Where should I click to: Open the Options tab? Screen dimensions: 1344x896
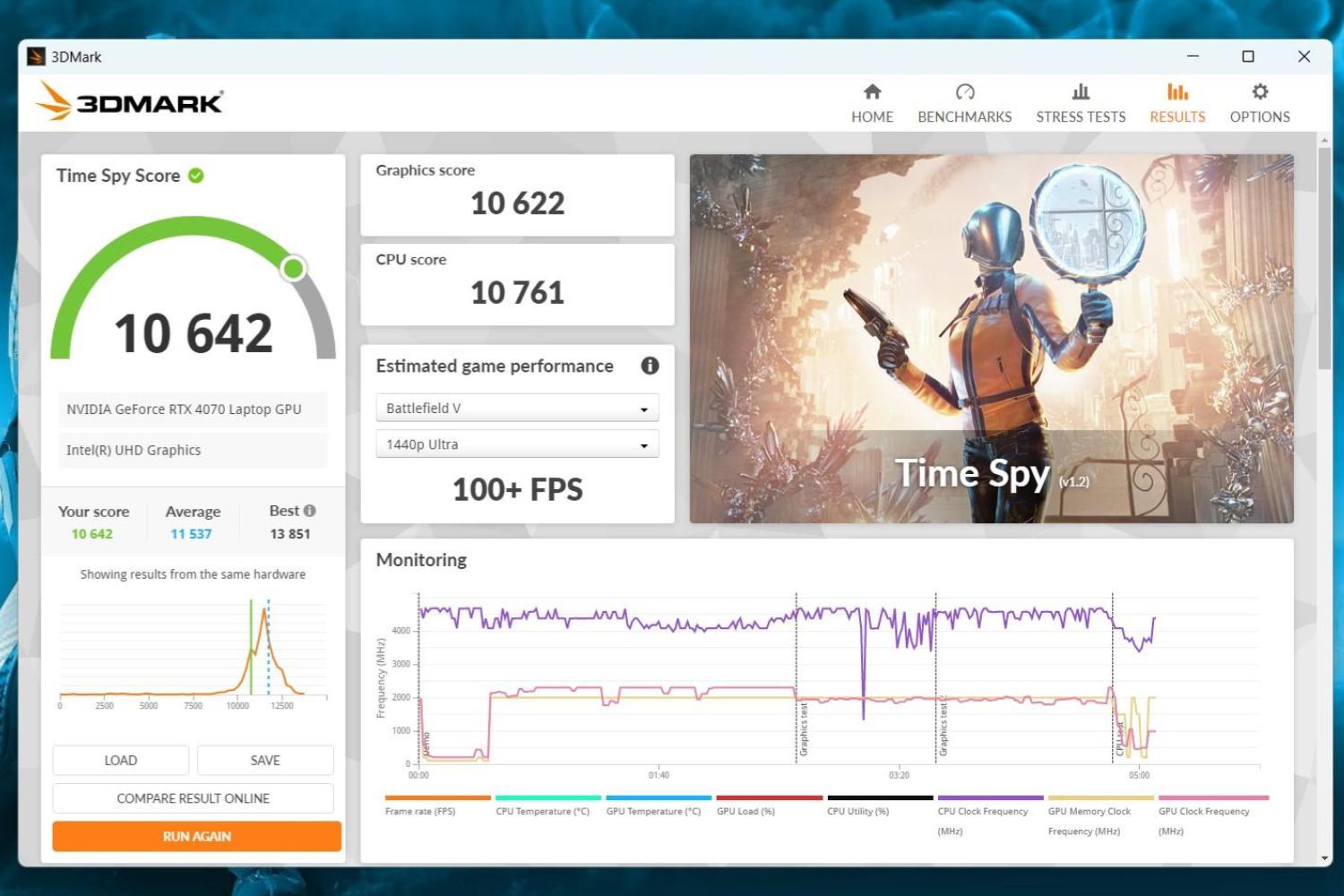[1260, 103]
